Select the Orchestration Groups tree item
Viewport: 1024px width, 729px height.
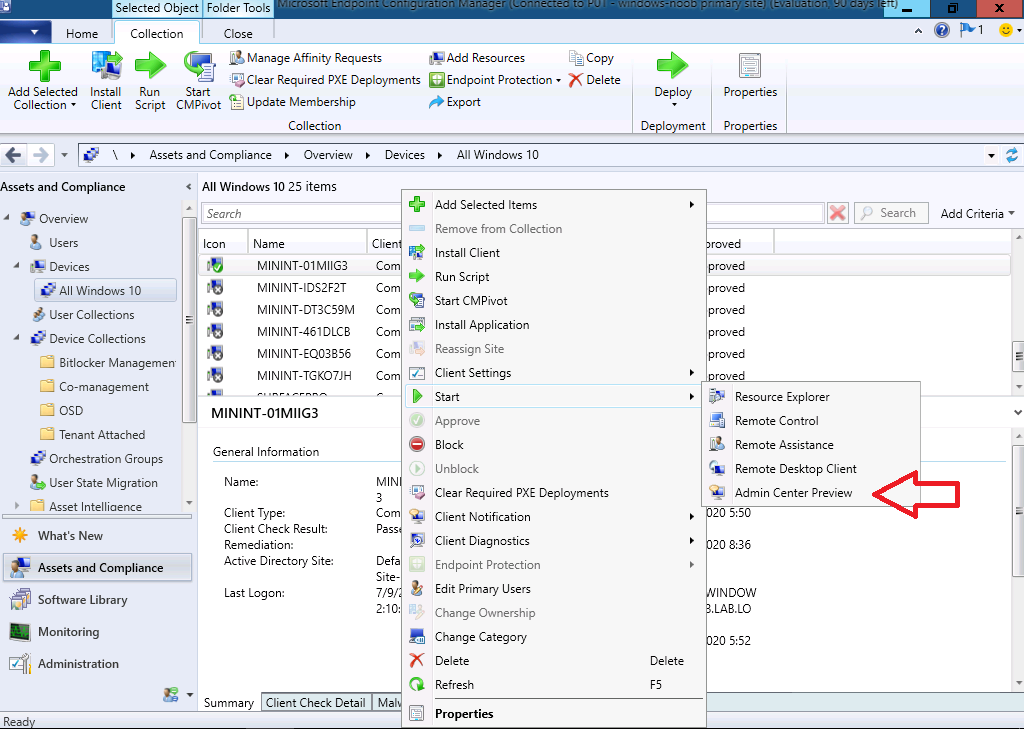point(97,459)
